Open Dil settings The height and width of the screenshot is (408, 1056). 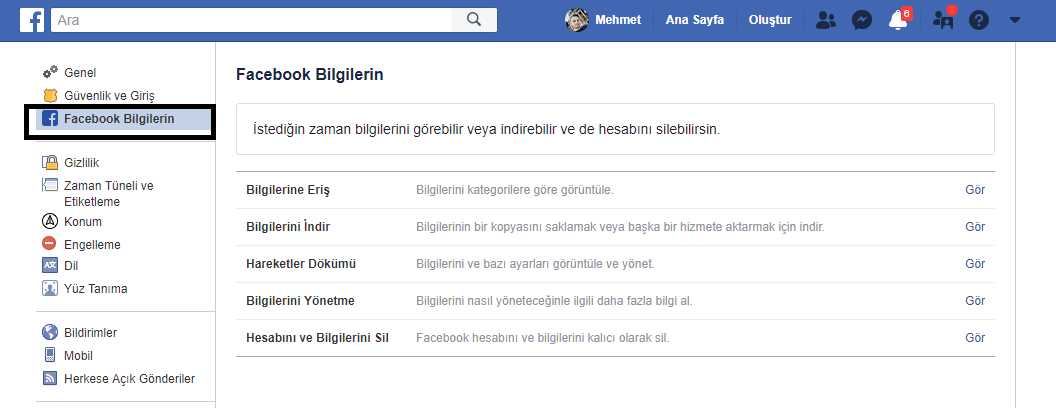[x=71, y=265]
